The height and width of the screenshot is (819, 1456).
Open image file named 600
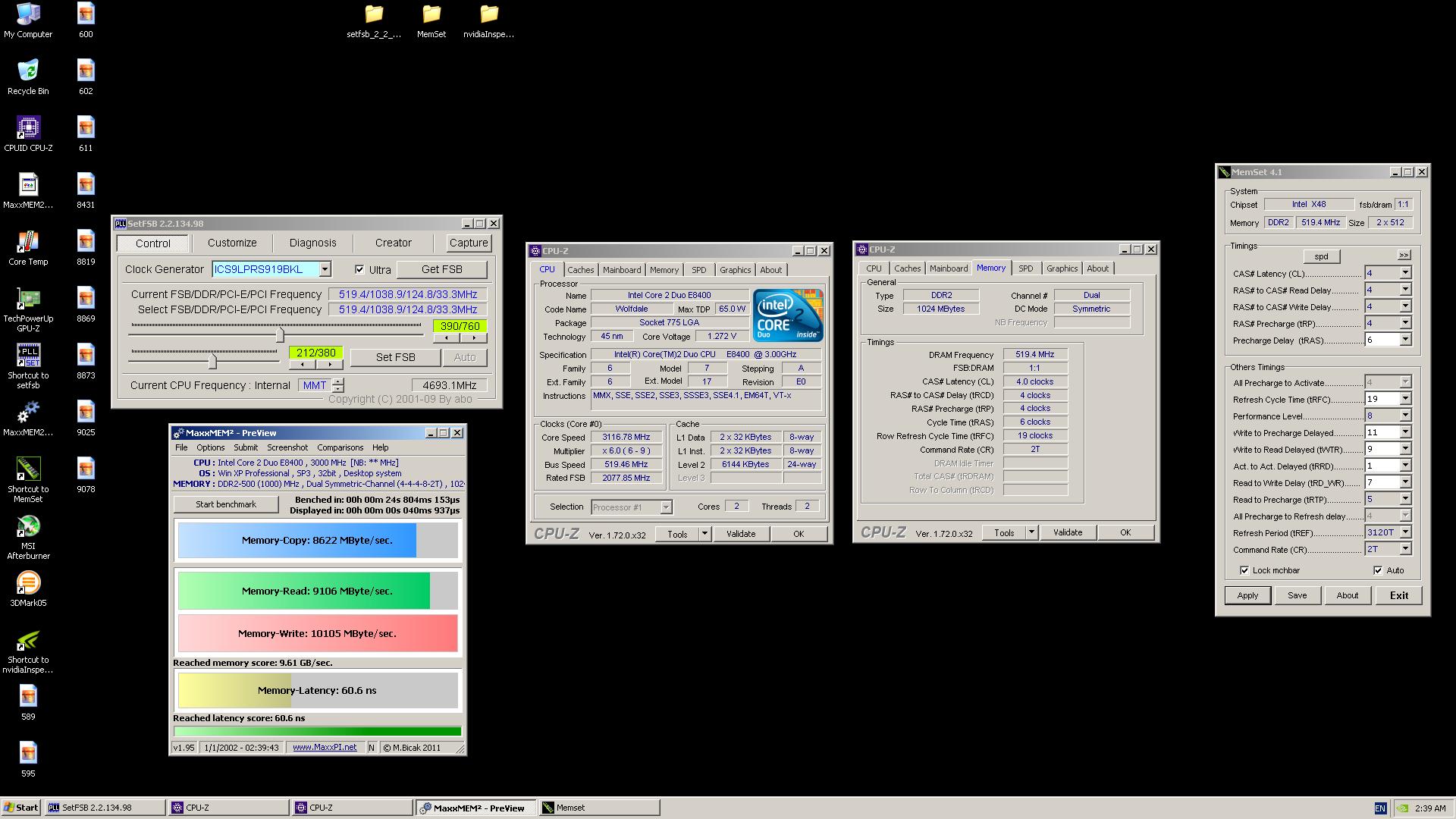tap(86, 20)
